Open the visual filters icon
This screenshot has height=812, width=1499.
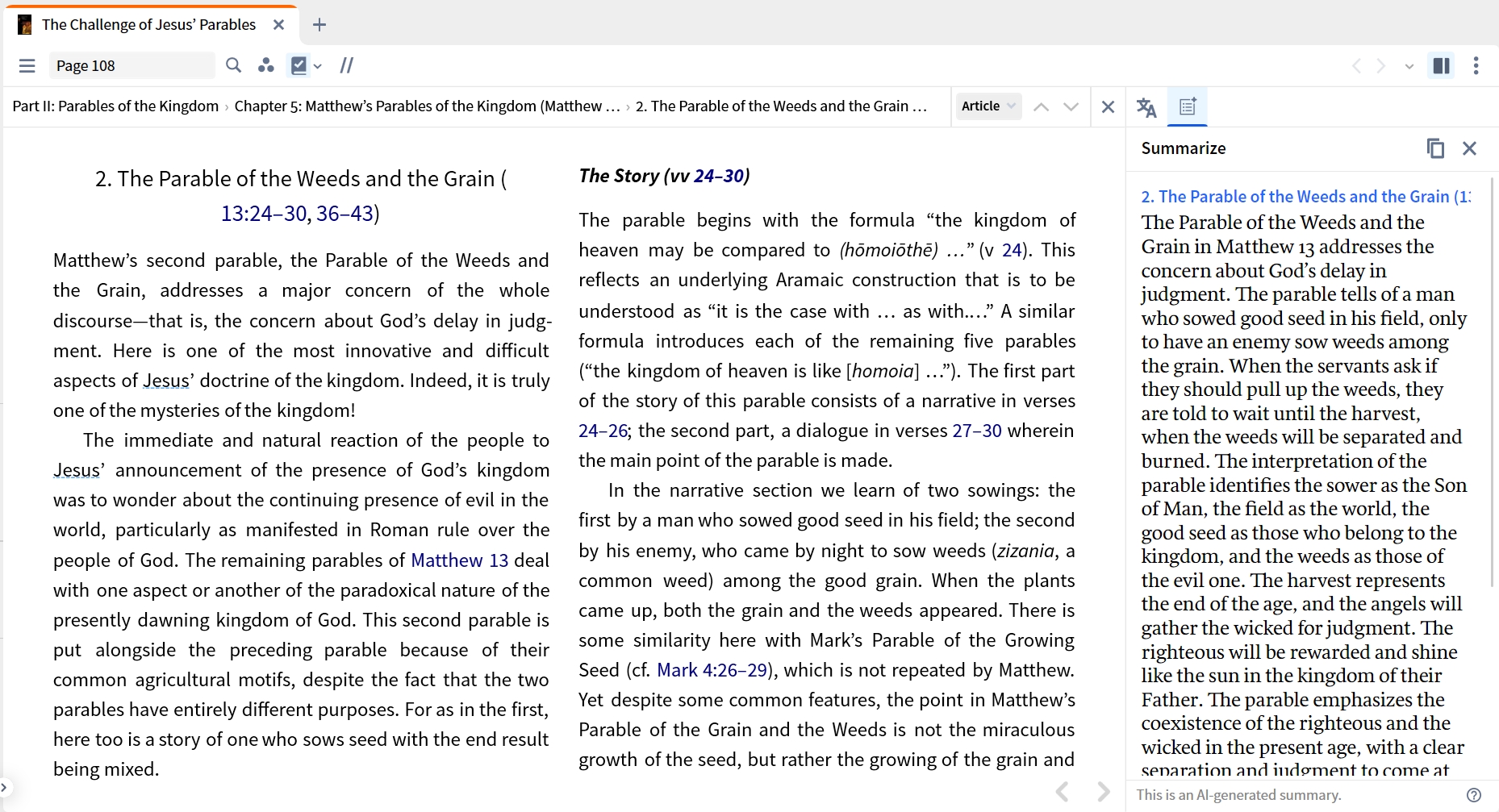(265, 65)
